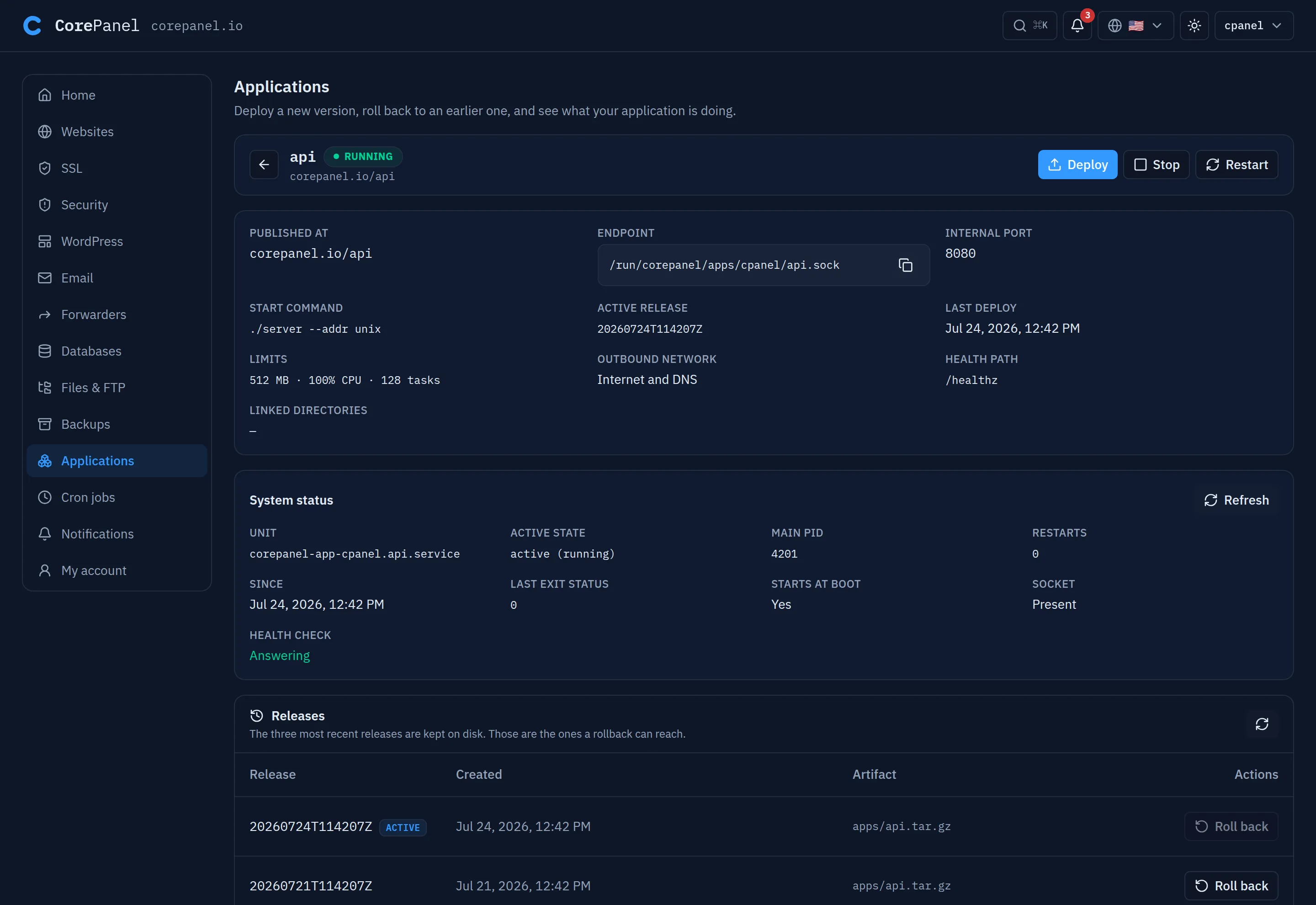Click the Applications page heading
The height and width of the screenshot is (905, 1316).
click(281, 87)
